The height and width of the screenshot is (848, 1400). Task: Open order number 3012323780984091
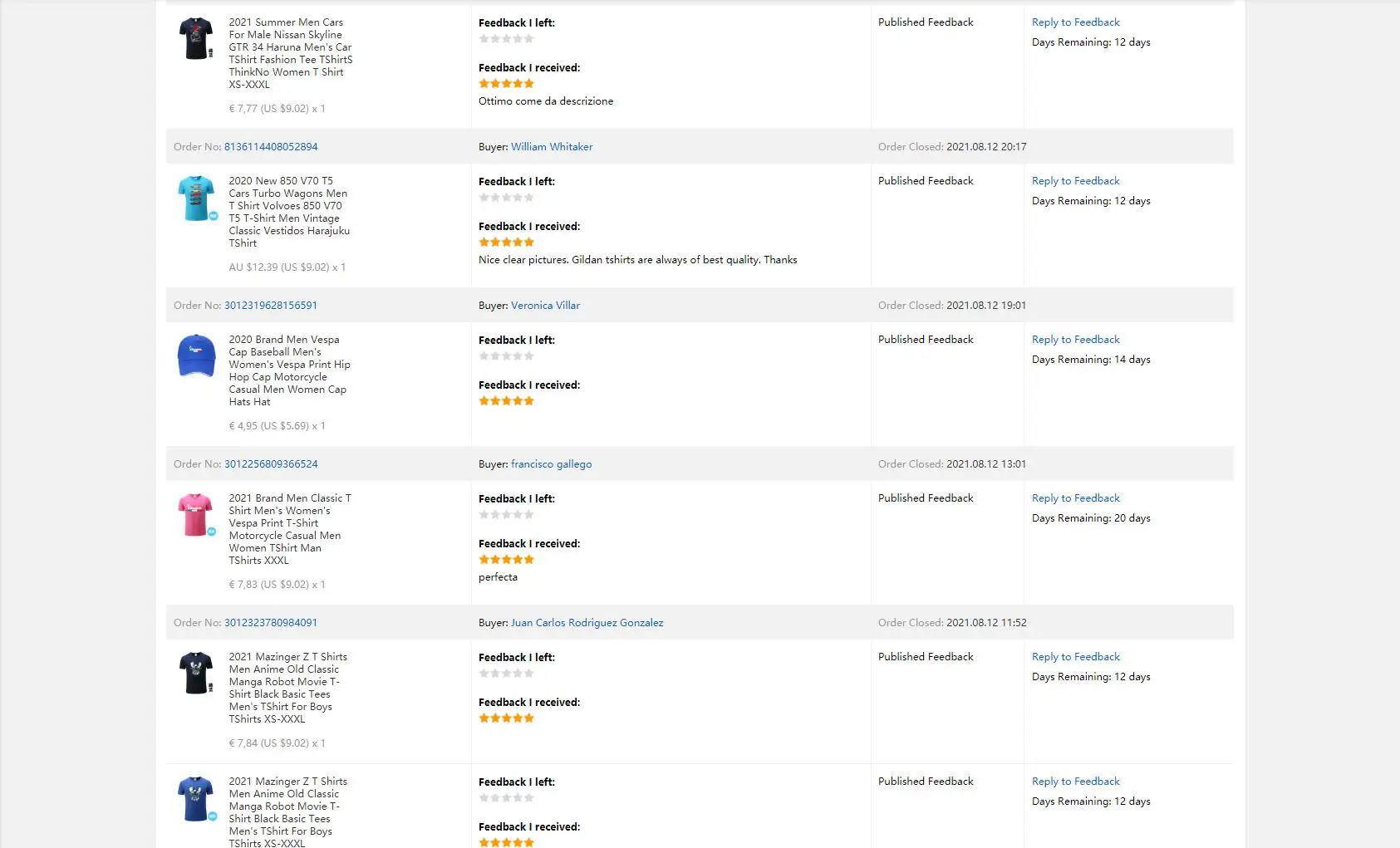point(271,623)
